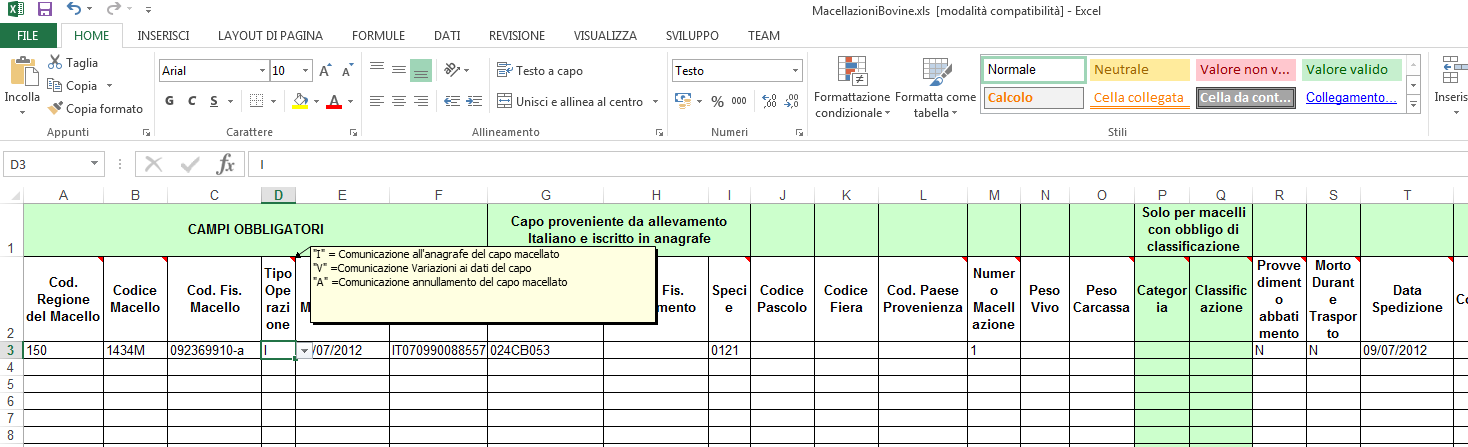Viewport: 1468px width, 447px height.
Task: Apply Valore non valido style
Action: 1246,70
